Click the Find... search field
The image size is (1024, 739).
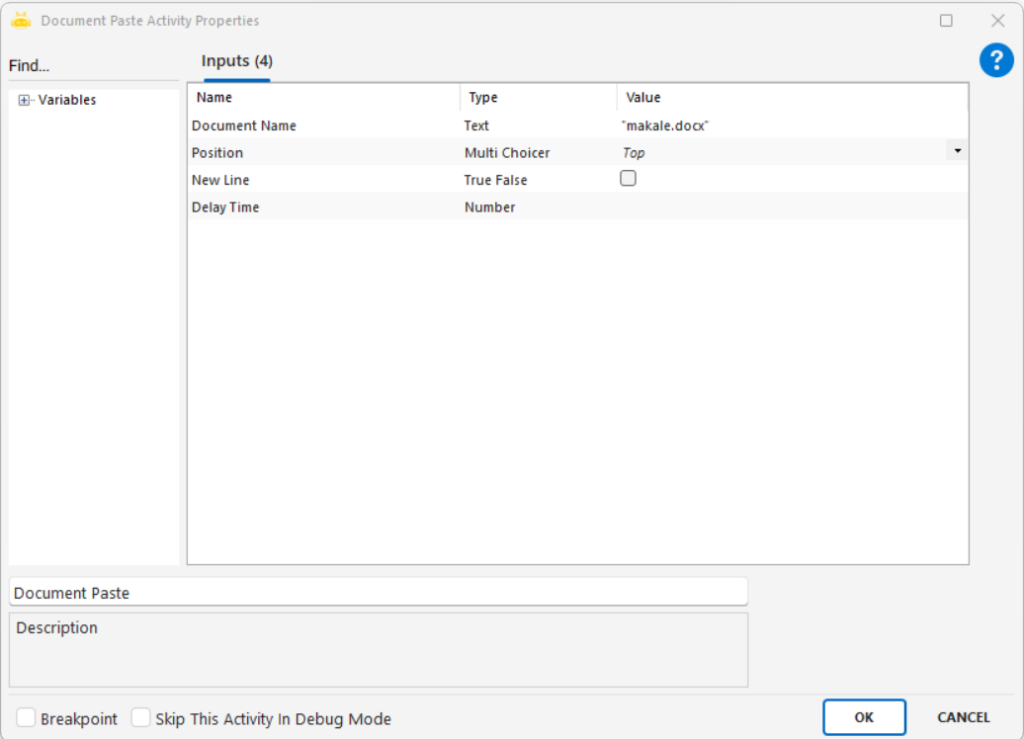(x=93, y=66)
